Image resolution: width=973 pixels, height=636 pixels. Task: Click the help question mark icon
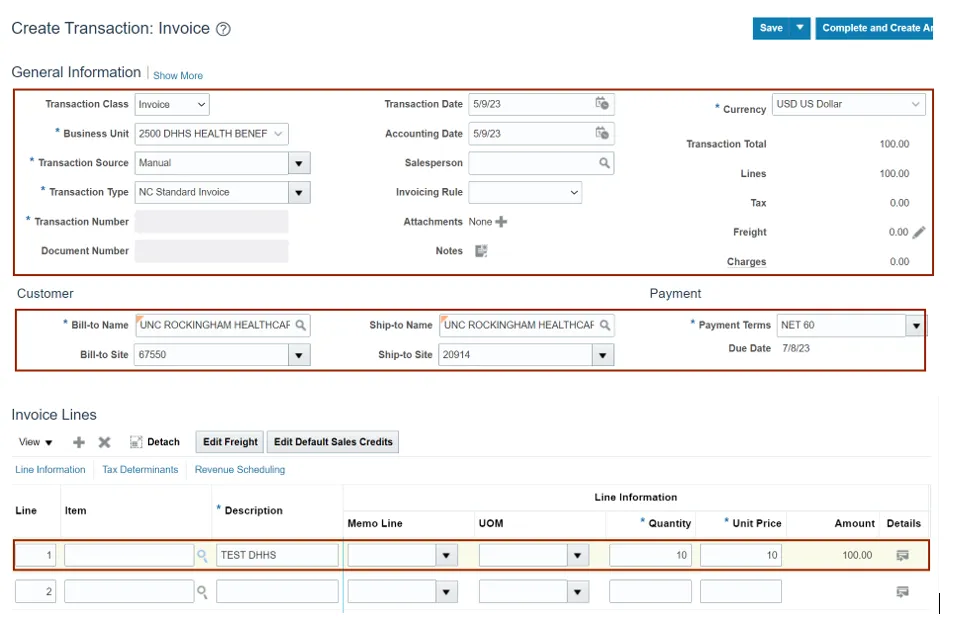coord(223,29)
